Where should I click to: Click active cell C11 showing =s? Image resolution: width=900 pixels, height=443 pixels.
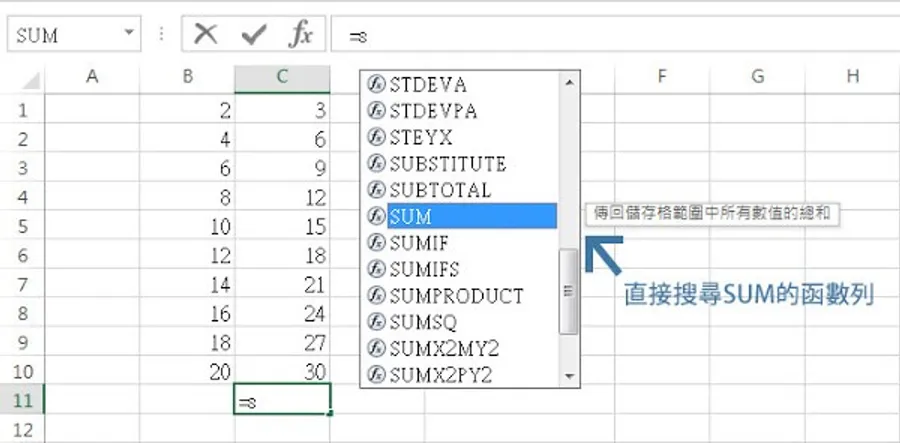pyautogui.click(x=282, y=399)
